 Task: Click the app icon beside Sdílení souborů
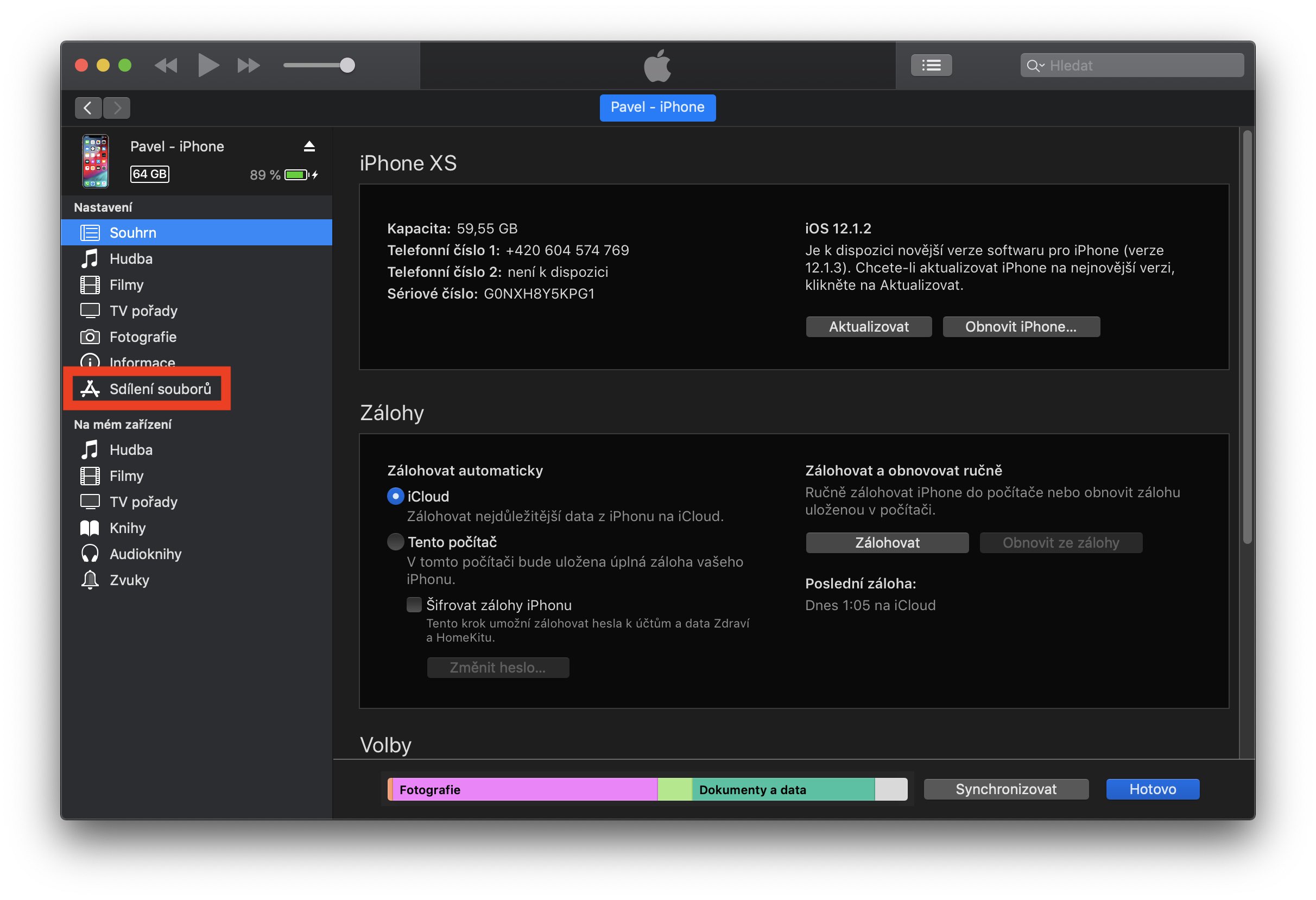click(90, 388)
